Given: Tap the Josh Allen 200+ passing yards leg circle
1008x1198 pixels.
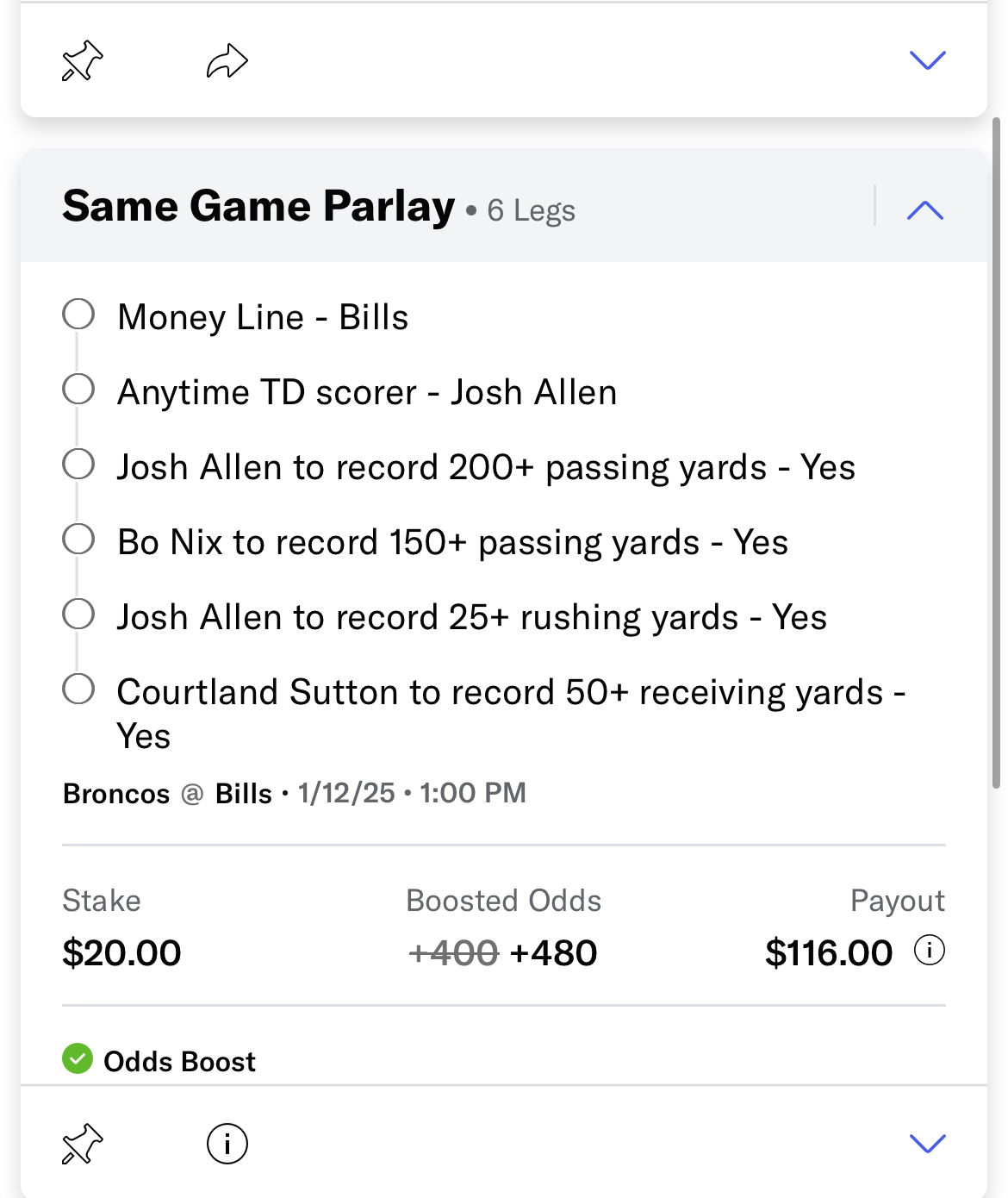Looking at the screenshot, I should tap(78, 465).
